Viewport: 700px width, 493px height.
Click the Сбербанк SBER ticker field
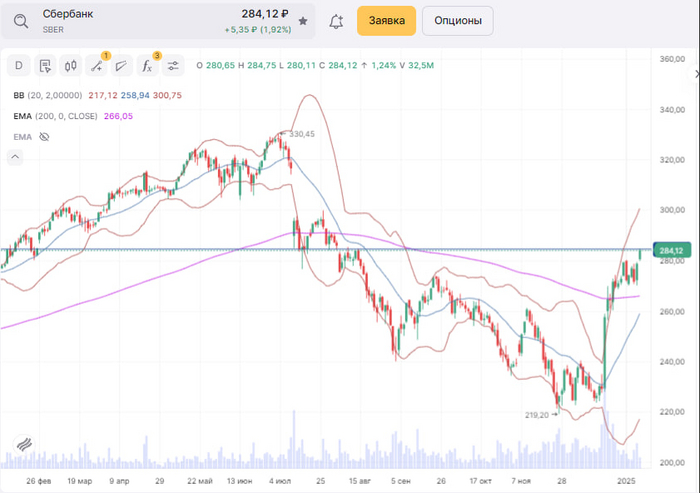click(x=150, y=20)
